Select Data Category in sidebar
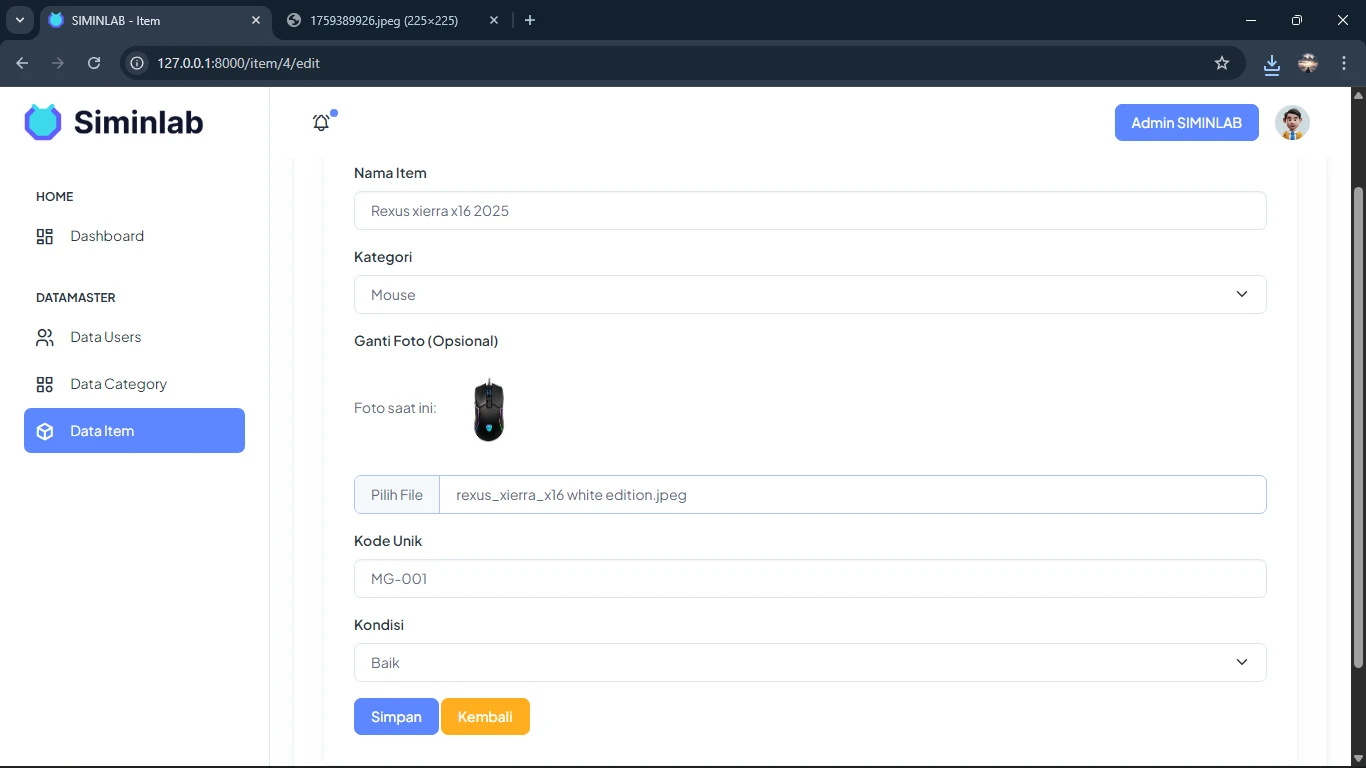This screenshot has height=768, width=1366. pyautogui.click(x=118, y=384)
